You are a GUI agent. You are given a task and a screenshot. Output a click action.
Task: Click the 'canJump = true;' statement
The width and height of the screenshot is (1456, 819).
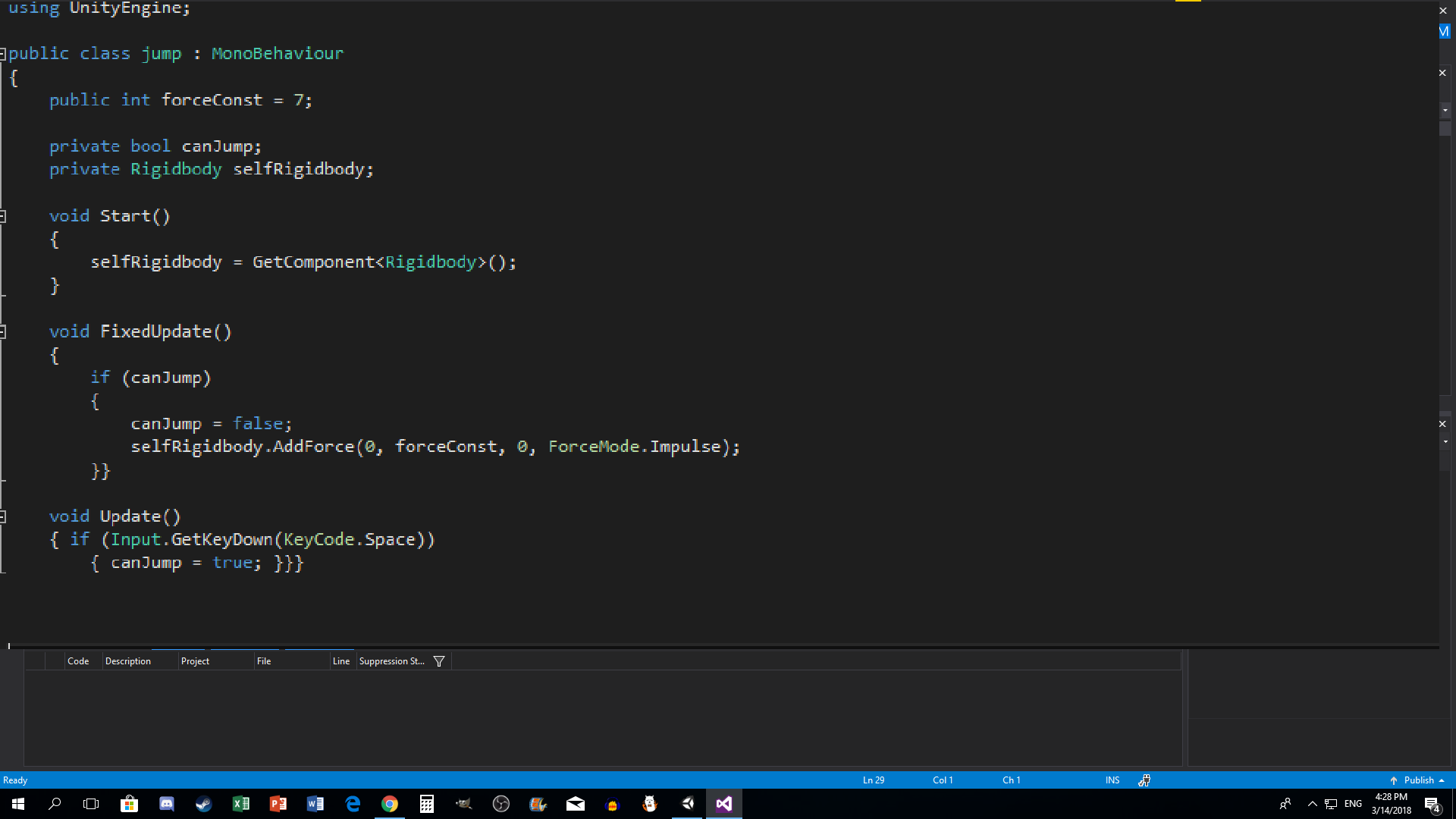[186, 563]
